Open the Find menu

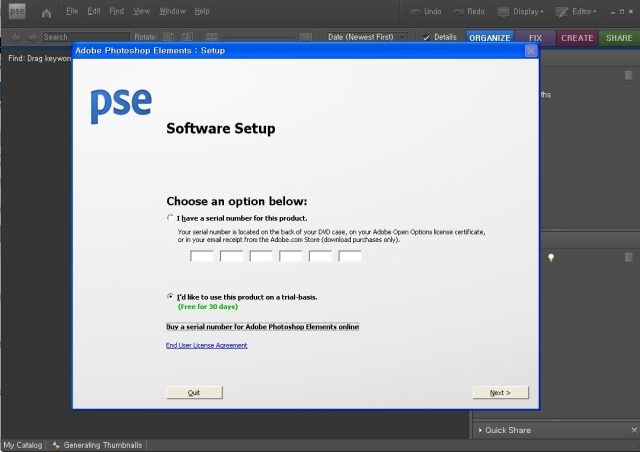[x=116, y=11]
